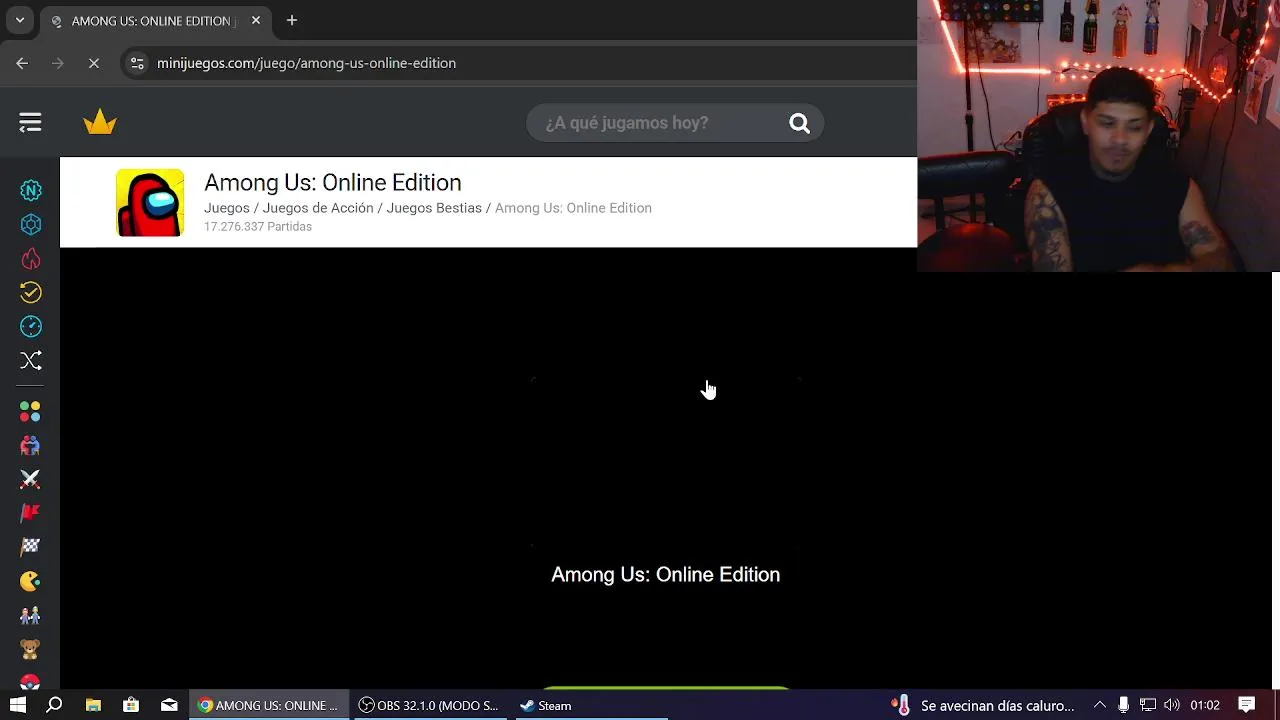Open the teddy bear category icon

click(x=30, y=649)
